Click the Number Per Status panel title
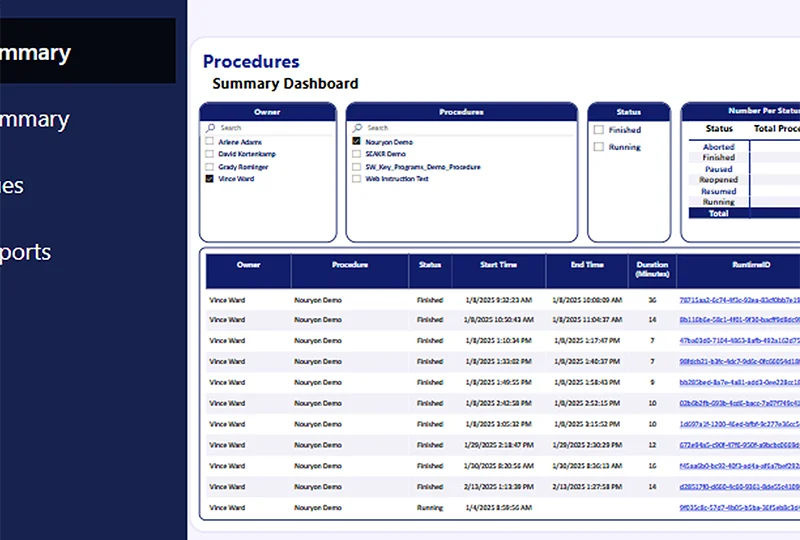 (764, 111)
